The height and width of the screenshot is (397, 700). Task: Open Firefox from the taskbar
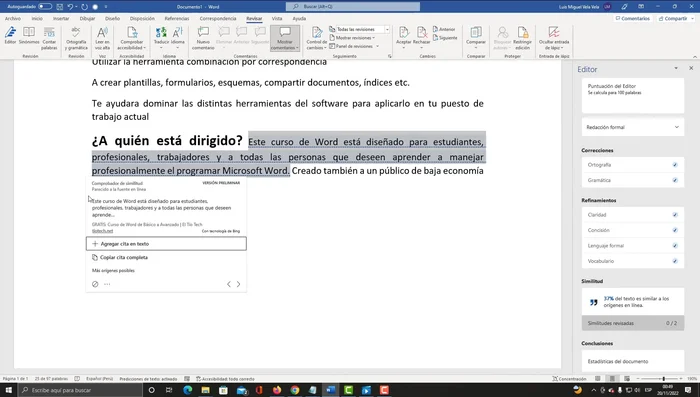click(x=277, y=390)
